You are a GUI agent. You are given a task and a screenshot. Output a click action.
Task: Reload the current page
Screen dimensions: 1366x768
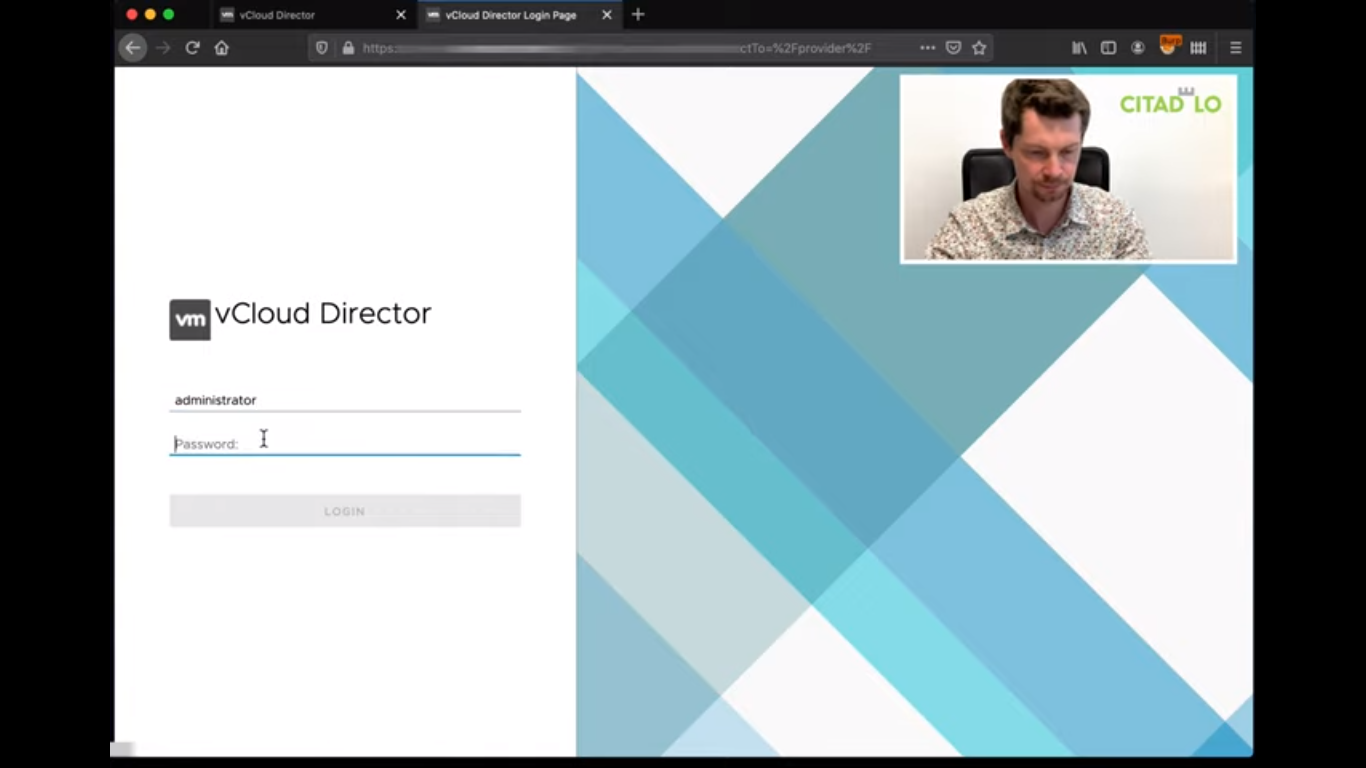pyautogui.click(x=192, y=48)
